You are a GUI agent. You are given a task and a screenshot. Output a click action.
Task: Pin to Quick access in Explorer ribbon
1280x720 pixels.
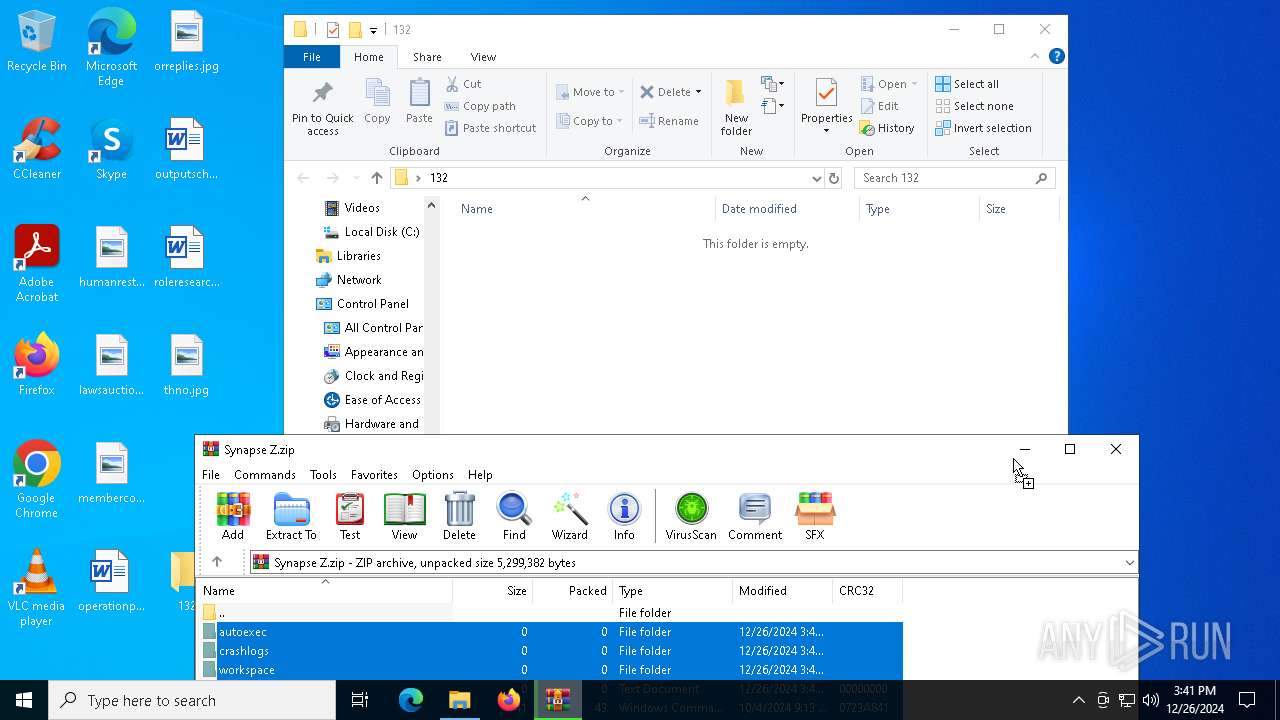(322, 108)
